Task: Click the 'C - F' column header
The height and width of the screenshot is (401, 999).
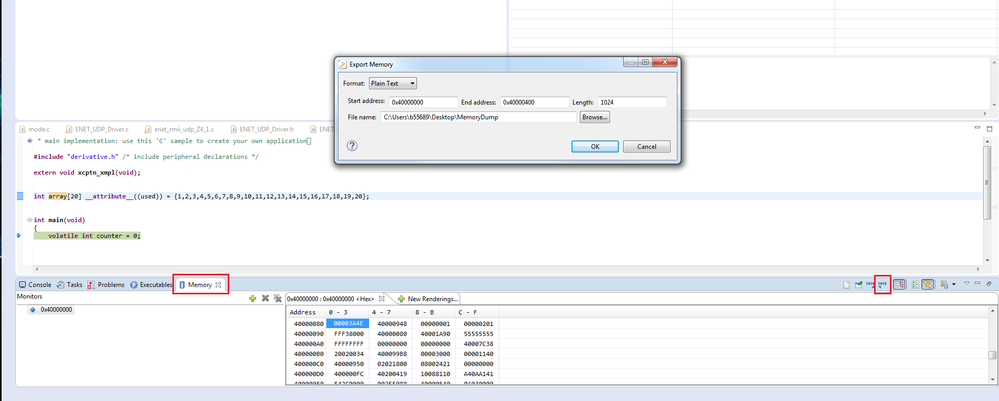Action: pyautogui.click(x=477, y=312)
